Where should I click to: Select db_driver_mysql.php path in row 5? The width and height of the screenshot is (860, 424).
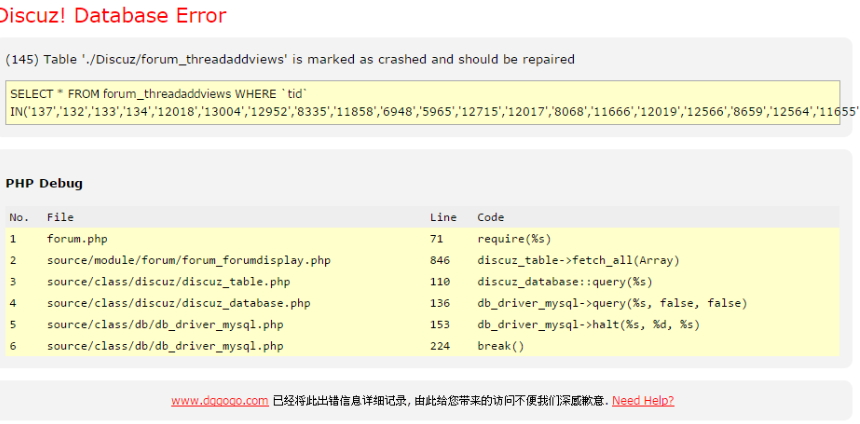click(165, 325)
